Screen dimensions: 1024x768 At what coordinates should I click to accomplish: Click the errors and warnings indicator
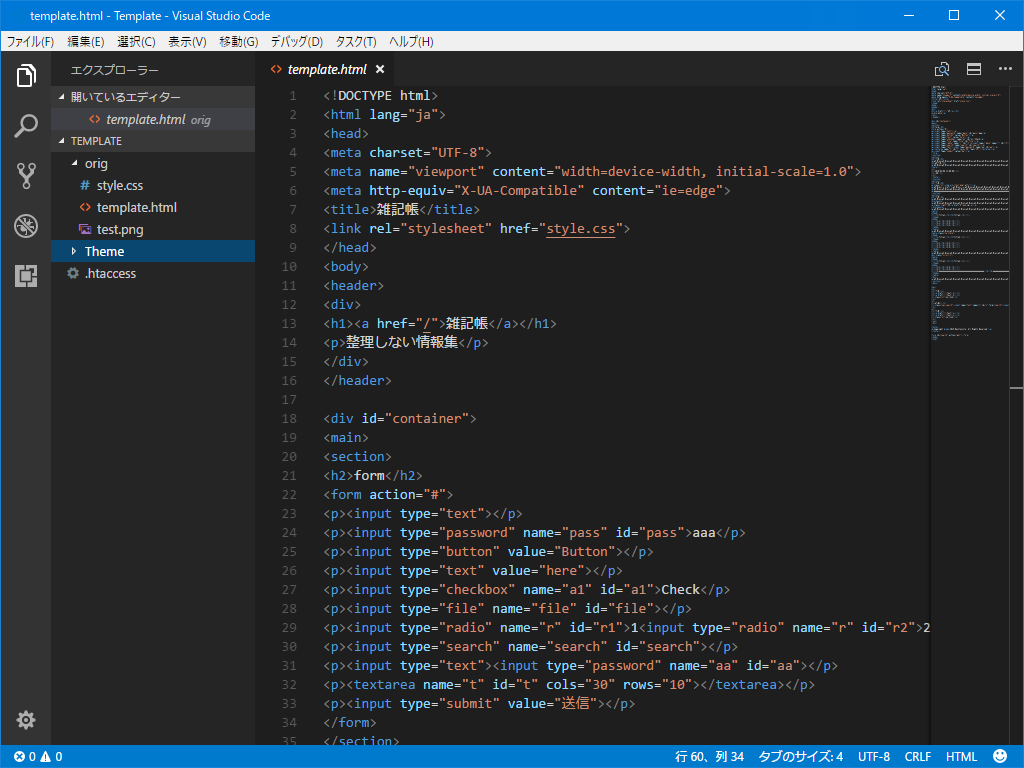[38, 756]
